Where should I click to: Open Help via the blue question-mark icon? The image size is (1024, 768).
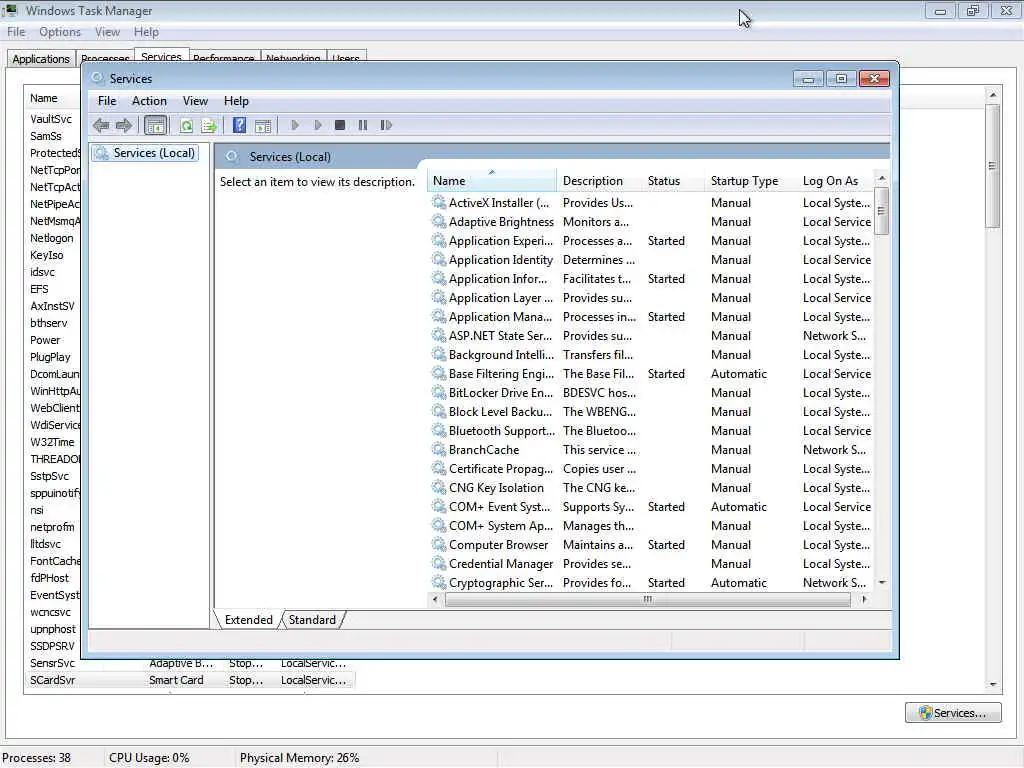(240, 125)
